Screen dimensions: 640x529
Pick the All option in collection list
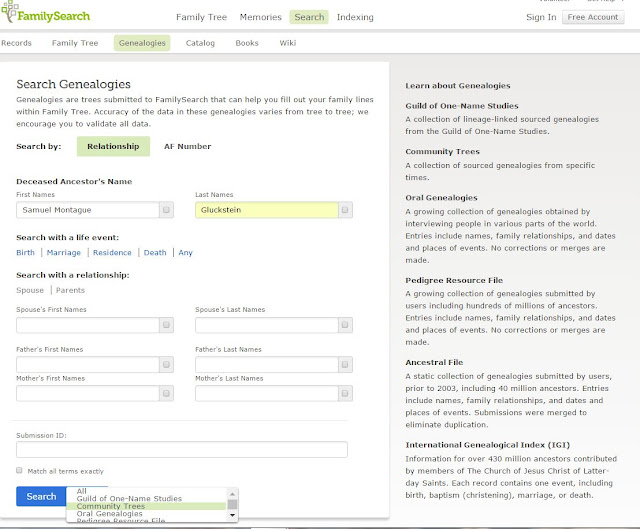82,491
